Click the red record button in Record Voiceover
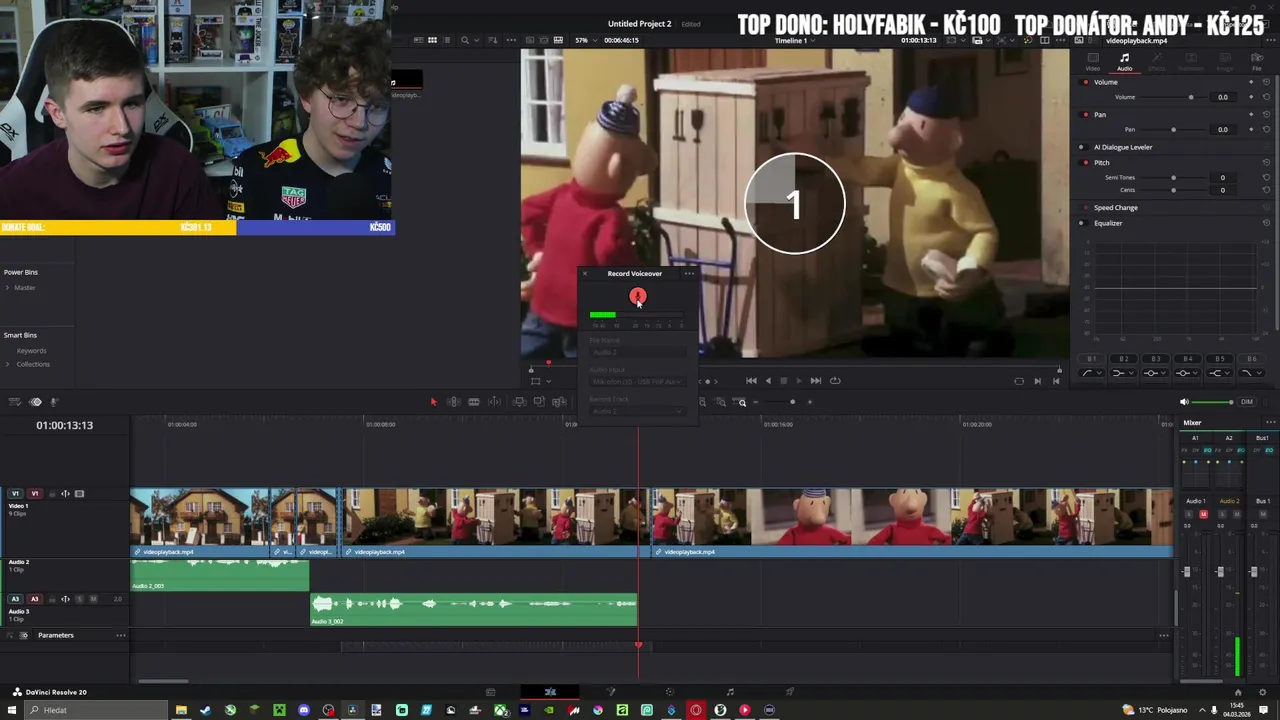The width and height of the screenshot is (1280, 720). [x=637, y=296]
